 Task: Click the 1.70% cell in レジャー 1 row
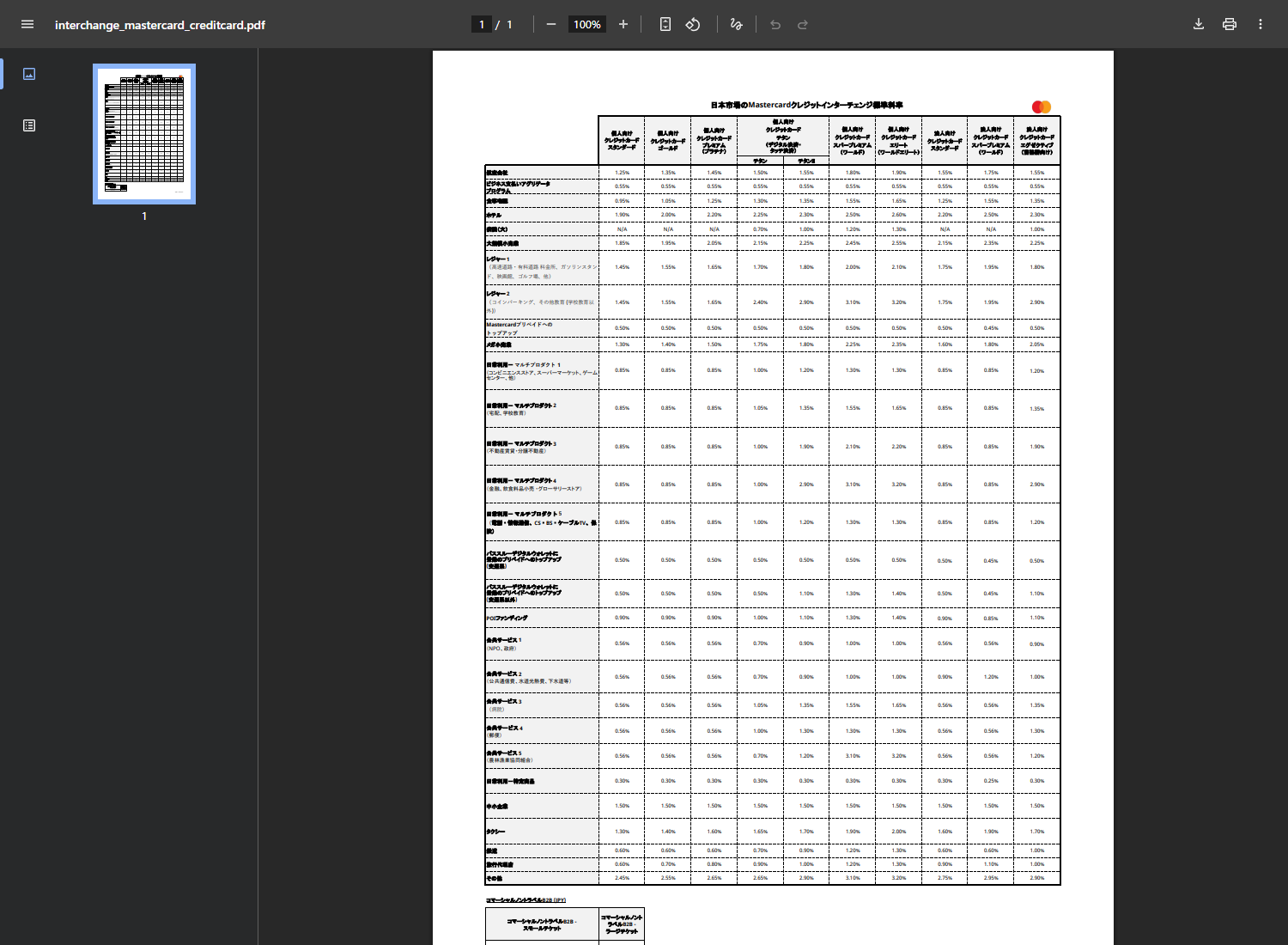point(760,267)
